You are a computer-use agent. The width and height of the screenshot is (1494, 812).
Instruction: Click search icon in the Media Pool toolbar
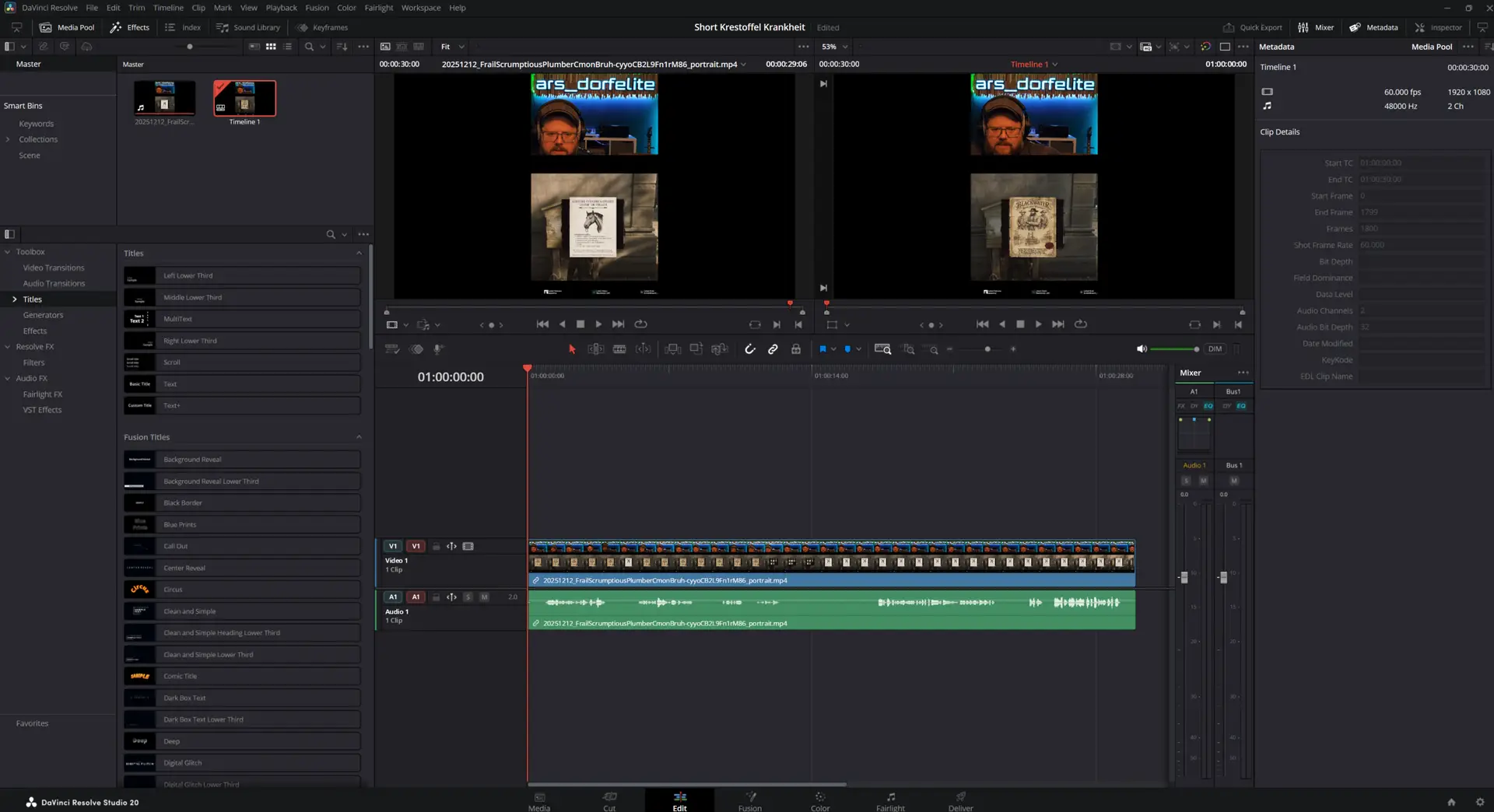tap(309, 47)
